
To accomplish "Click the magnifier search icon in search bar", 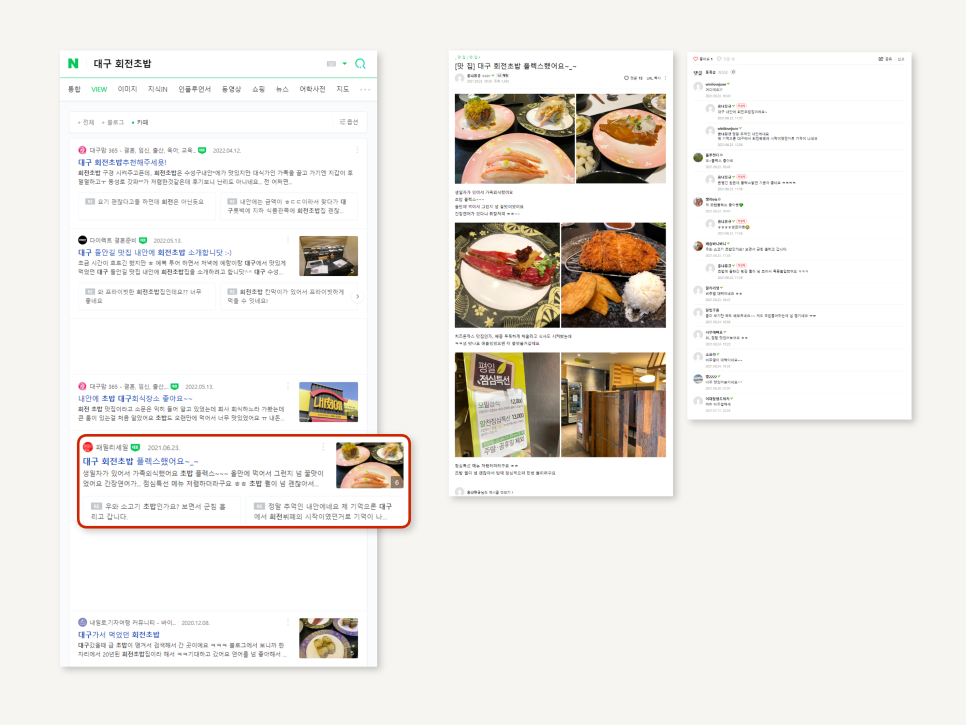I will coord(360,63).
